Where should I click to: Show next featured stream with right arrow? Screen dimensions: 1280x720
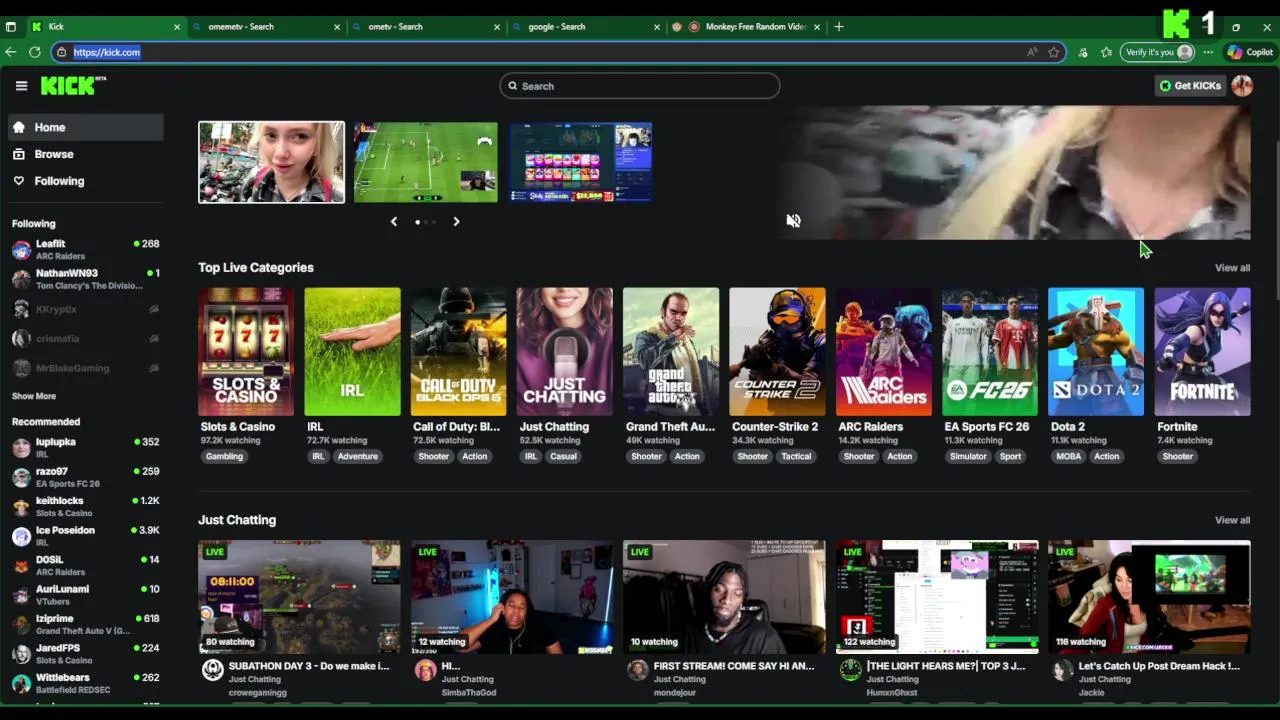click(x=456, y=222)
